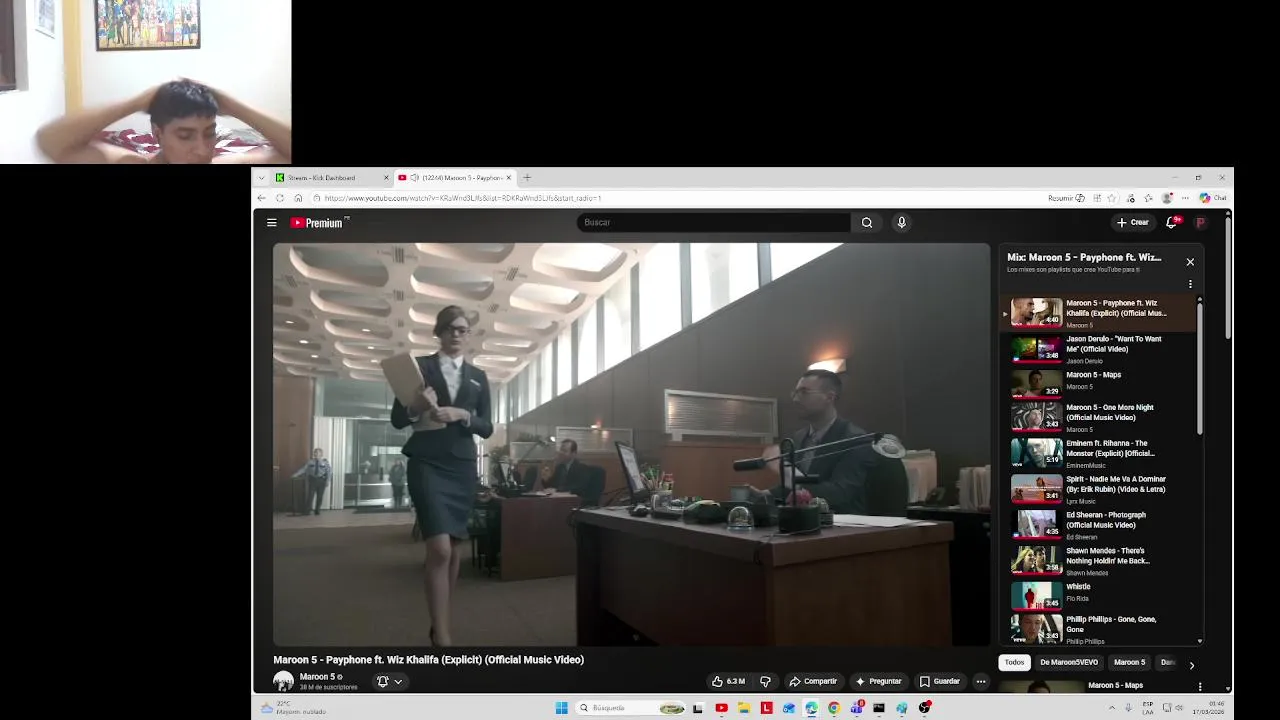Play Maroon 5 - Maps from mix

[x=1098, y=384]
